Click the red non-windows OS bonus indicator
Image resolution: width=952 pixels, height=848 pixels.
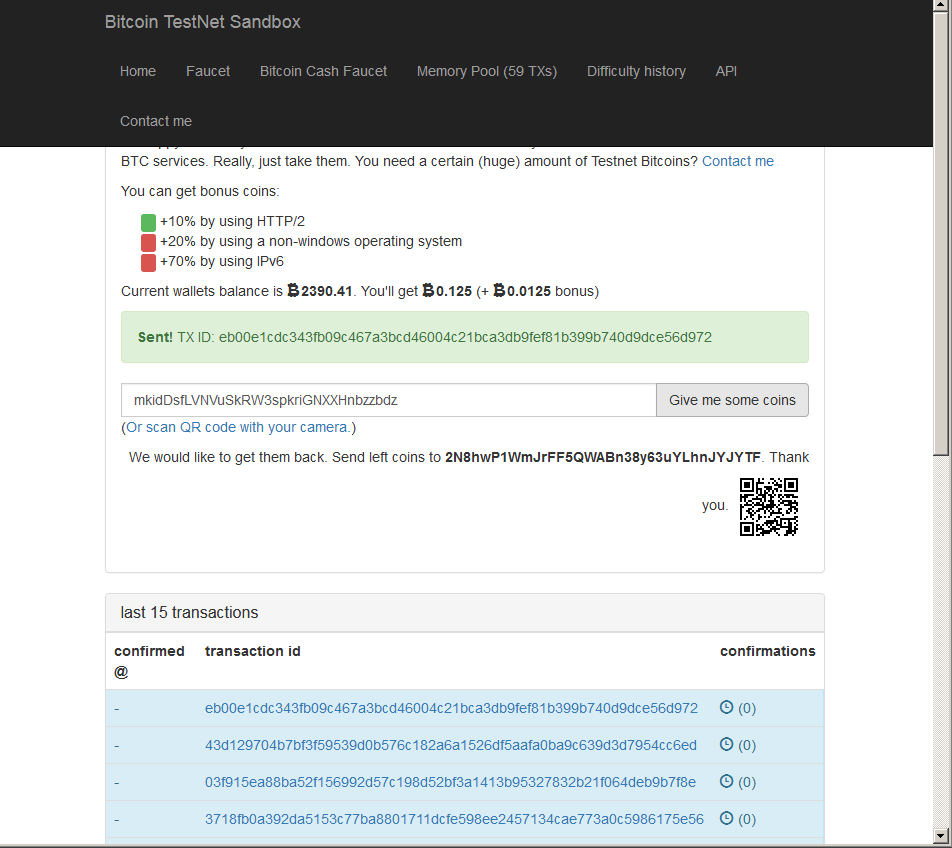(x=148, y=242)
